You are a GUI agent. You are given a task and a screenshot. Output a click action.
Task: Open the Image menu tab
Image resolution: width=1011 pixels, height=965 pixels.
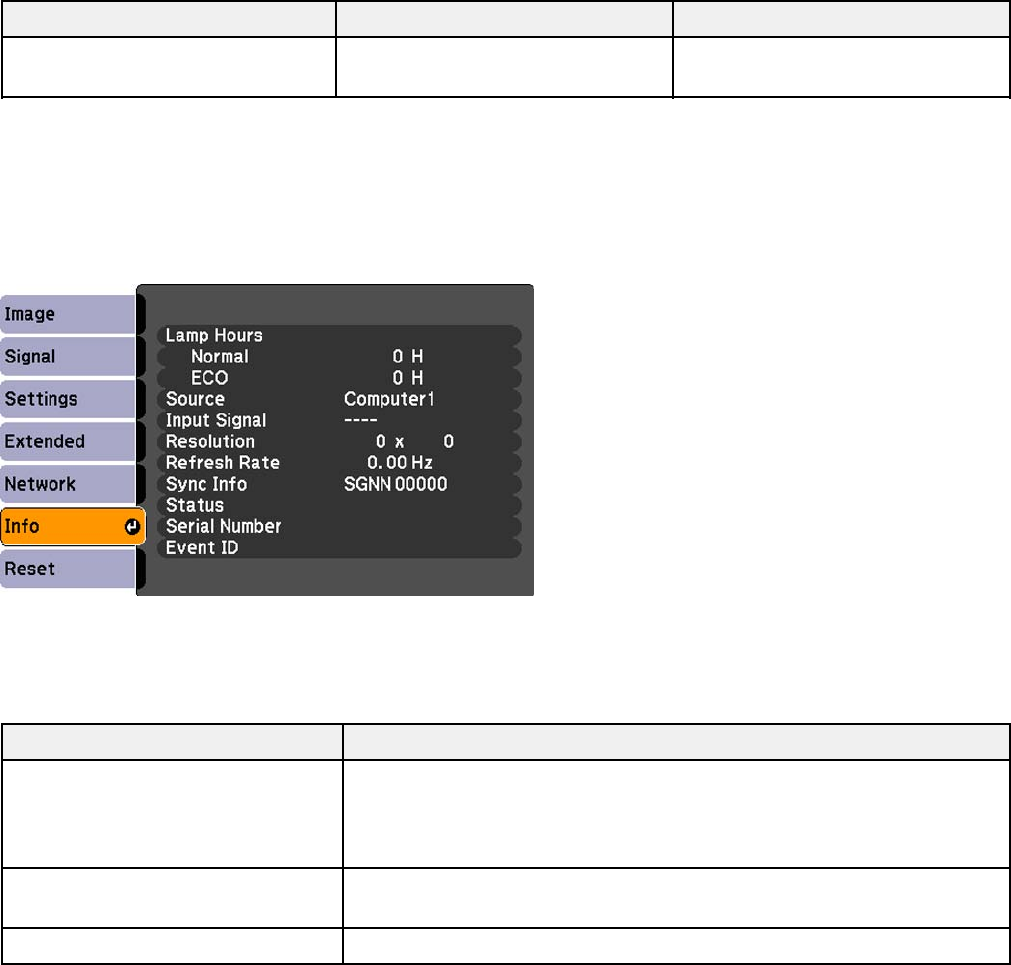point(68,315)
